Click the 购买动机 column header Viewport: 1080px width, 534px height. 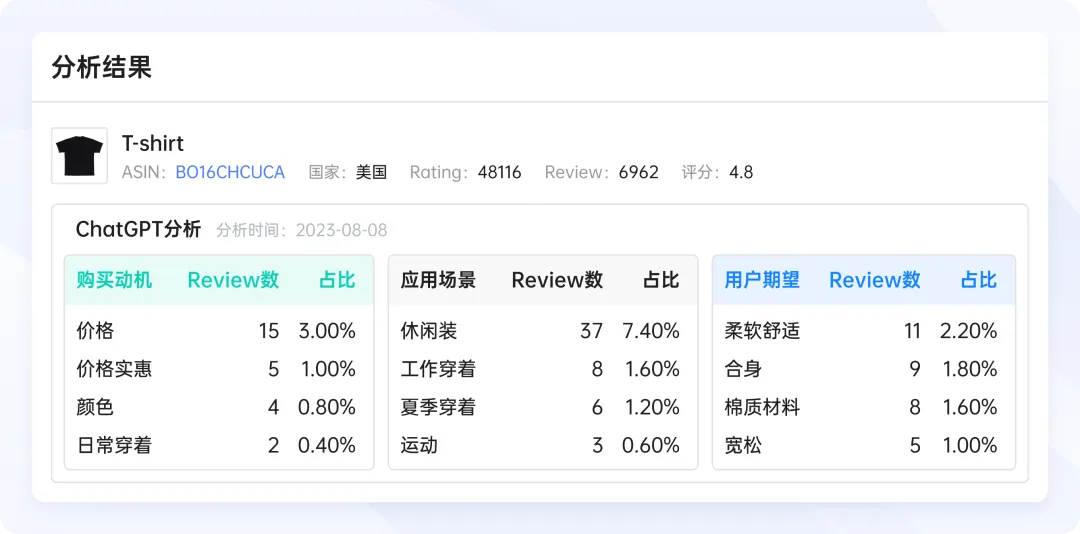pos(114,280)
